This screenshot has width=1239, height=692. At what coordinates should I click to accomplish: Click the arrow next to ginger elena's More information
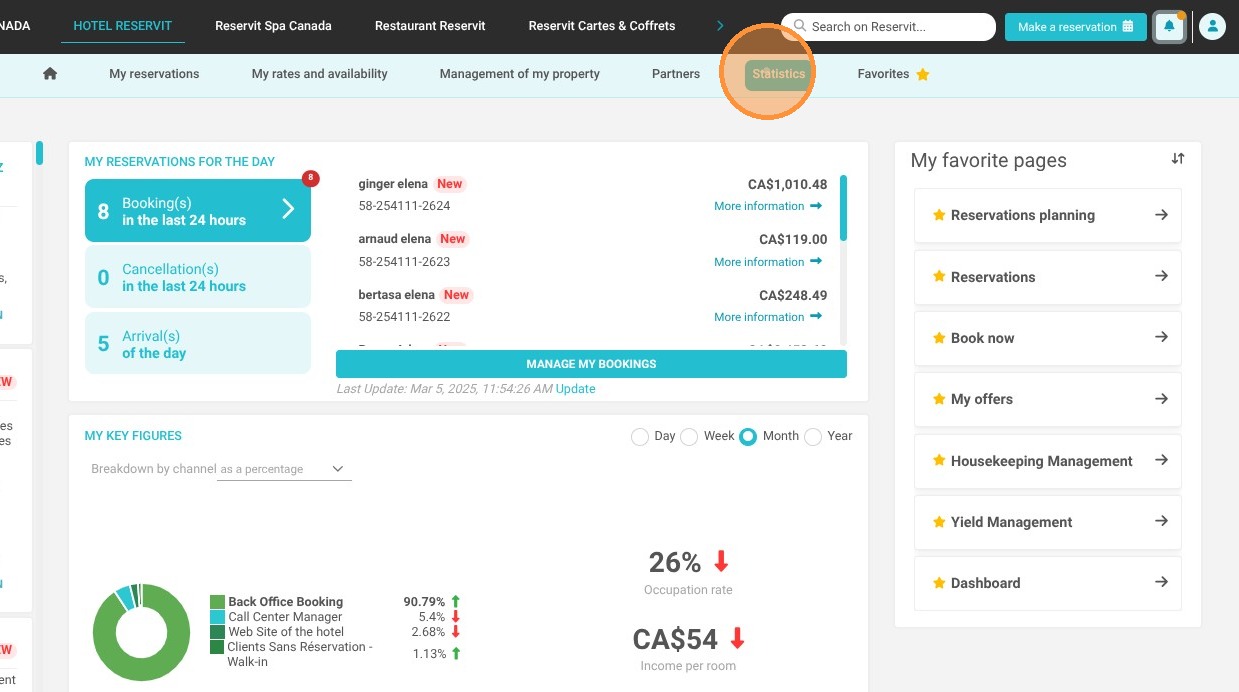coord(816,206)
